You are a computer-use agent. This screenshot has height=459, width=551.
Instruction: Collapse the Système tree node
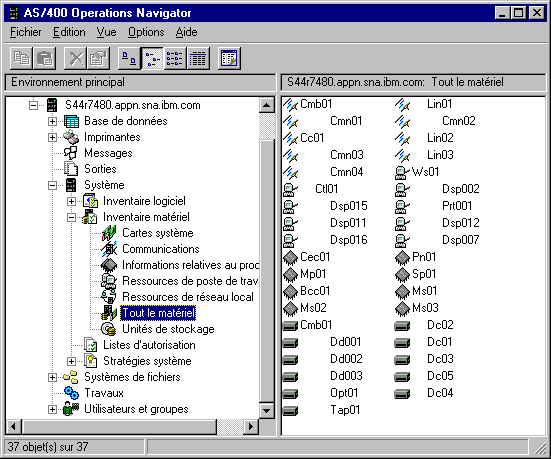(x=52, y=185)
